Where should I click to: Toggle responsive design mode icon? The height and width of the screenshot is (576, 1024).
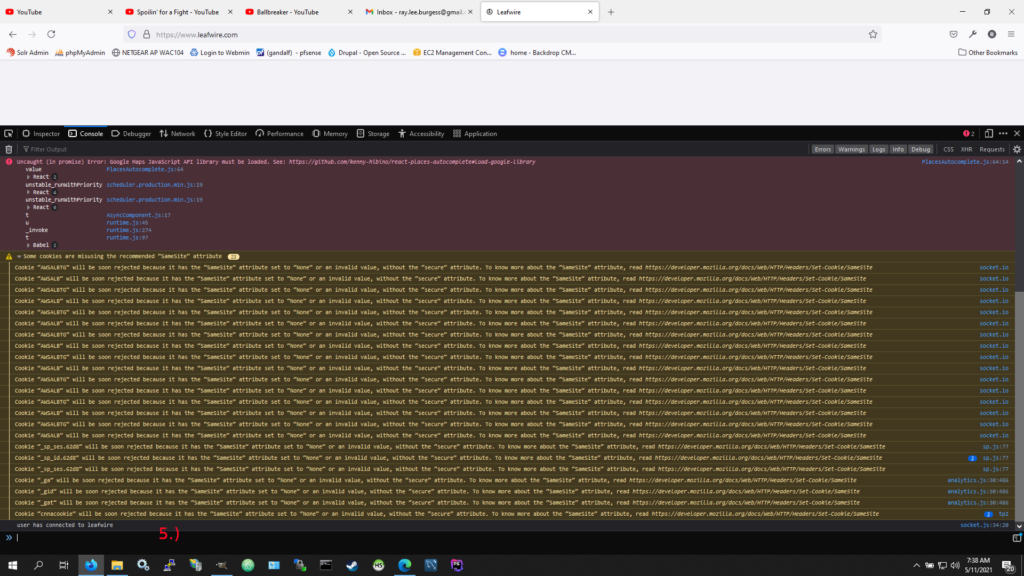pos(989,133)
